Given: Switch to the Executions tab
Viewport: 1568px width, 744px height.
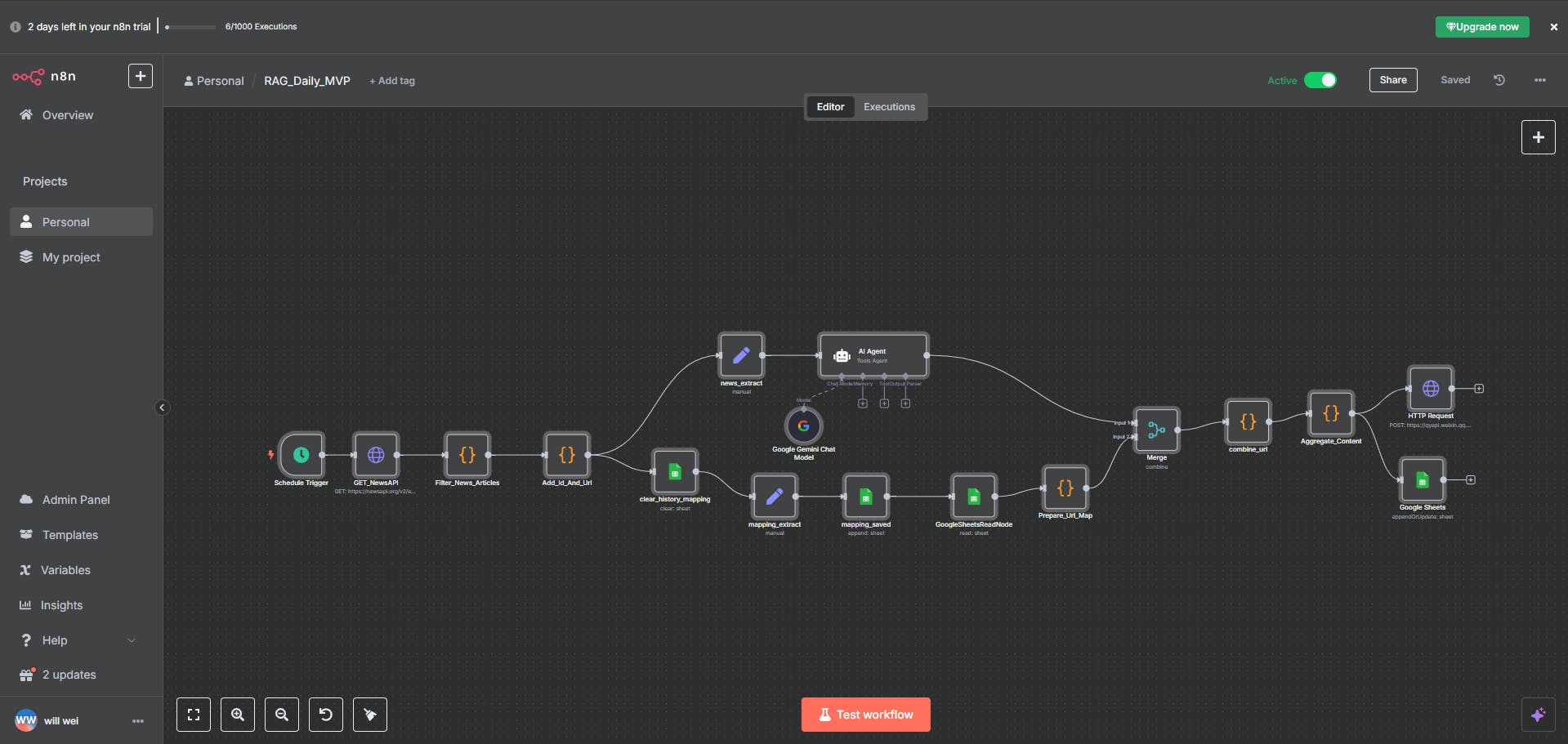Looking at the screenshot, I should (x=889, y=107).
